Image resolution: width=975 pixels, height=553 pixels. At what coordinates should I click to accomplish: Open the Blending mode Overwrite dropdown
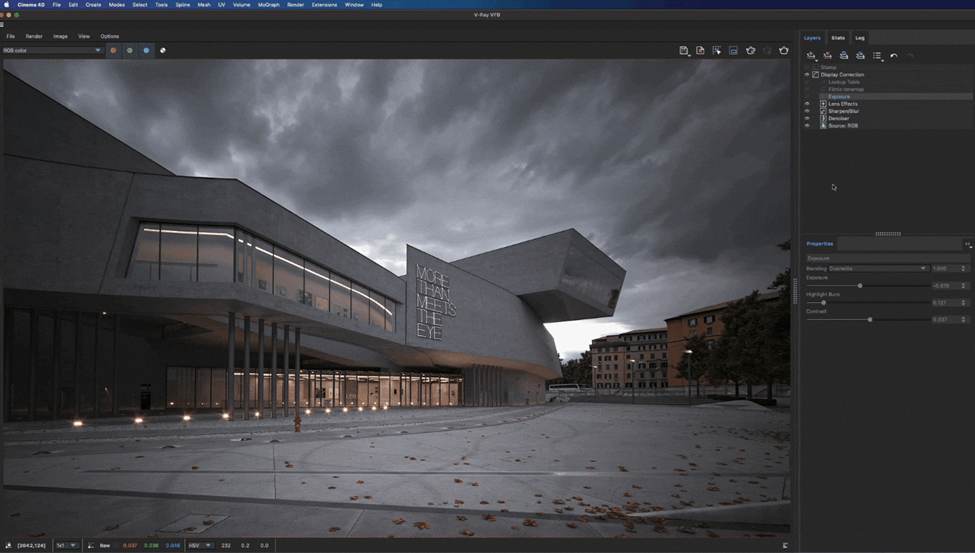point(877,269)
